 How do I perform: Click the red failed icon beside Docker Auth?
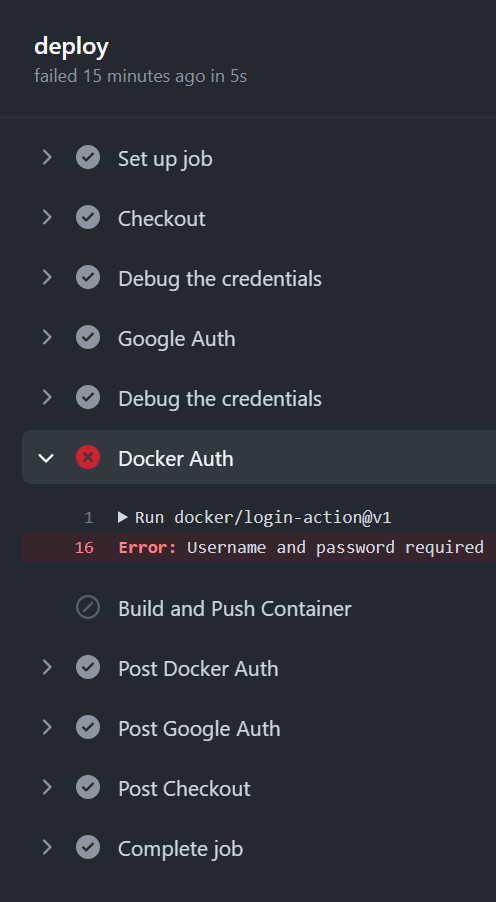click(88, 458)
